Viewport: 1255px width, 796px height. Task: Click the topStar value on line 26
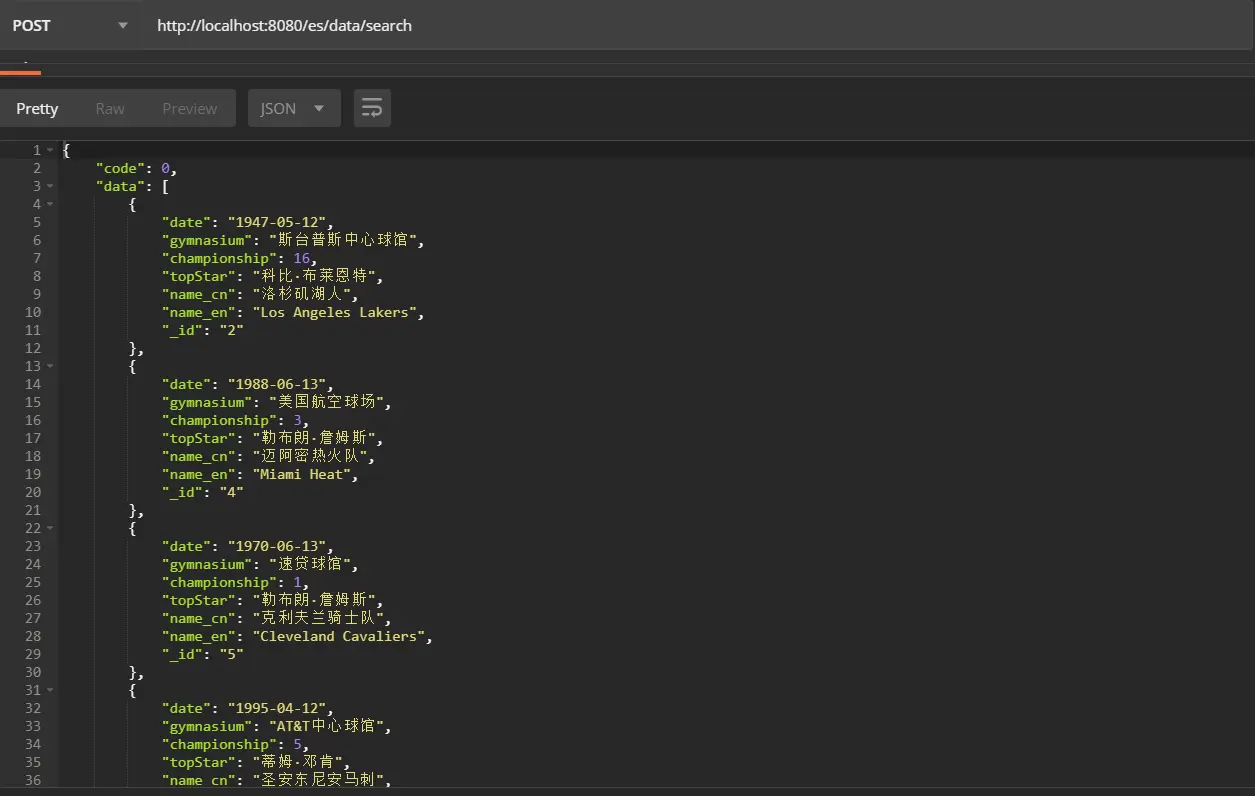point(314,600)
